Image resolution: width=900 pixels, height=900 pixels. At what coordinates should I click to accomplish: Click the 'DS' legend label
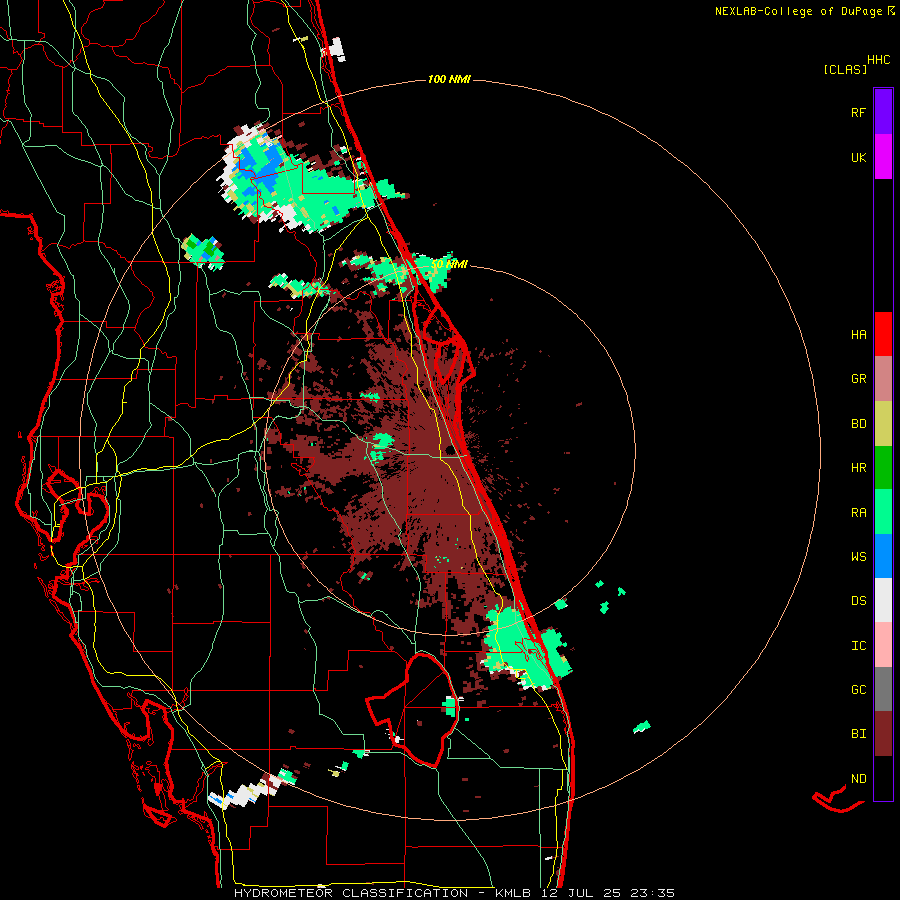click(x=858, y=601)
